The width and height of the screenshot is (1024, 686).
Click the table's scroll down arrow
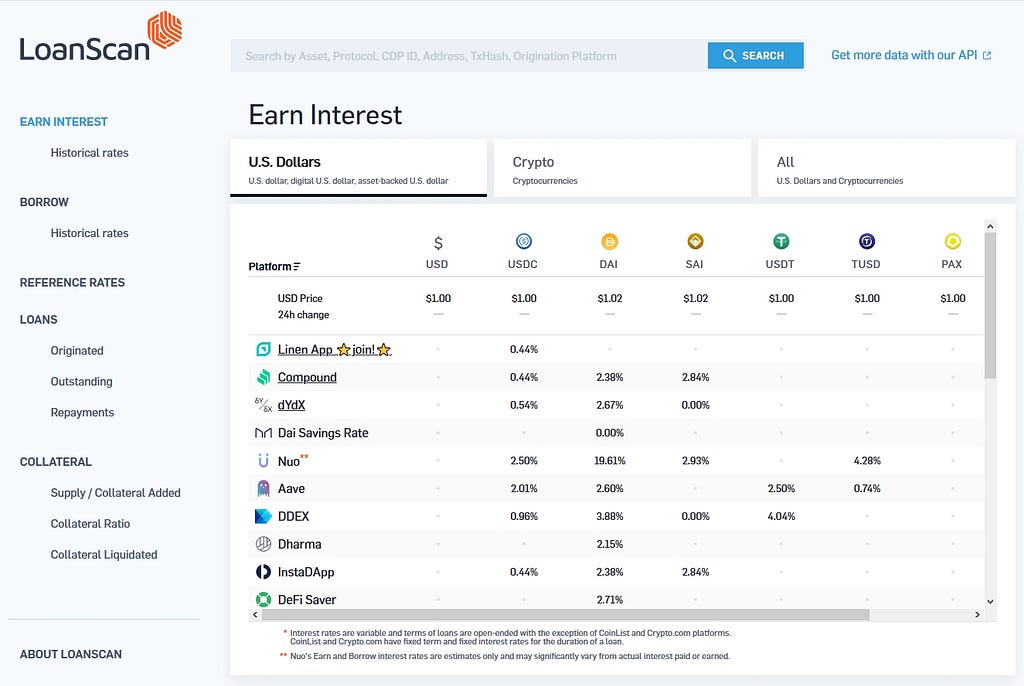(x=990, y=601)
